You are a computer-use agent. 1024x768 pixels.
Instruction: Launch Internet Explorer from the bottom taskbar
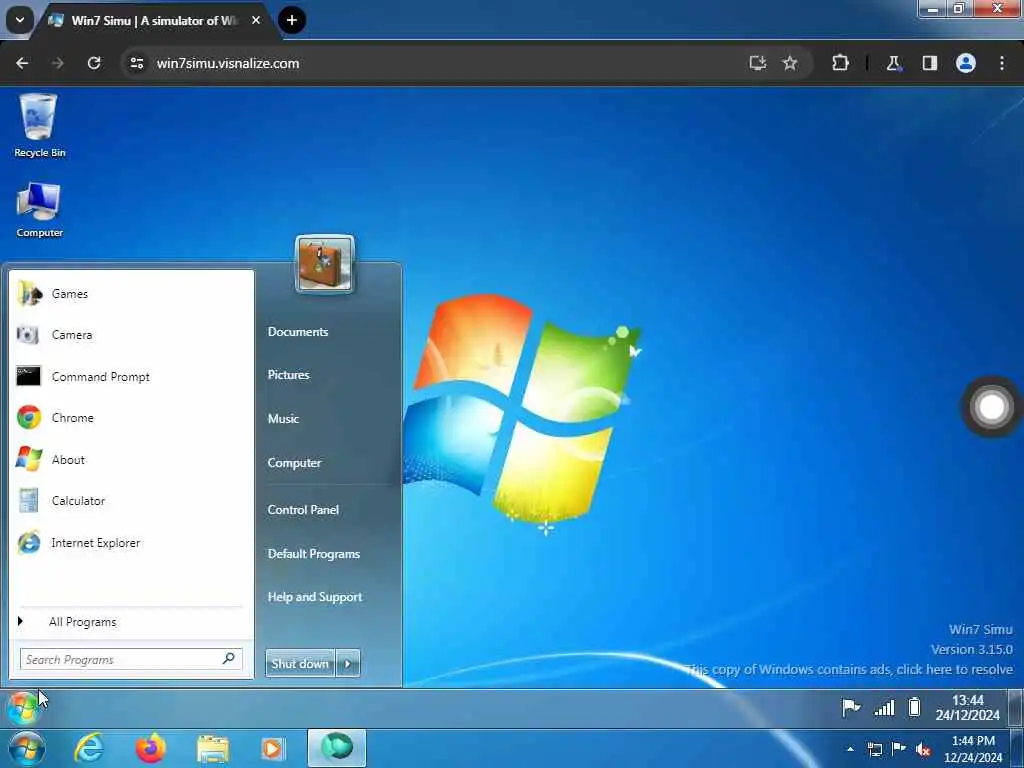click(89, 748)
